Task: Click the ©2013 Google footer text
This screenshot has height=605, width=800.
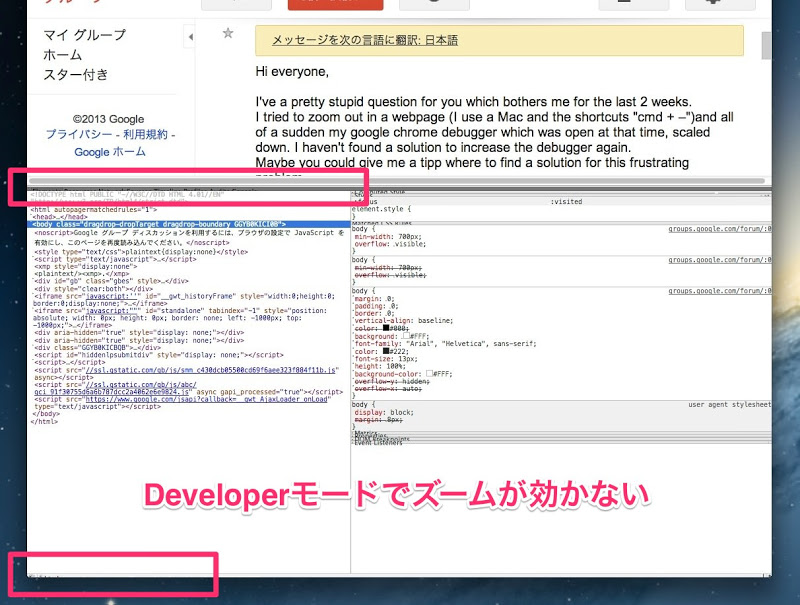Action: pyautogui.click(x=108, y=119)
